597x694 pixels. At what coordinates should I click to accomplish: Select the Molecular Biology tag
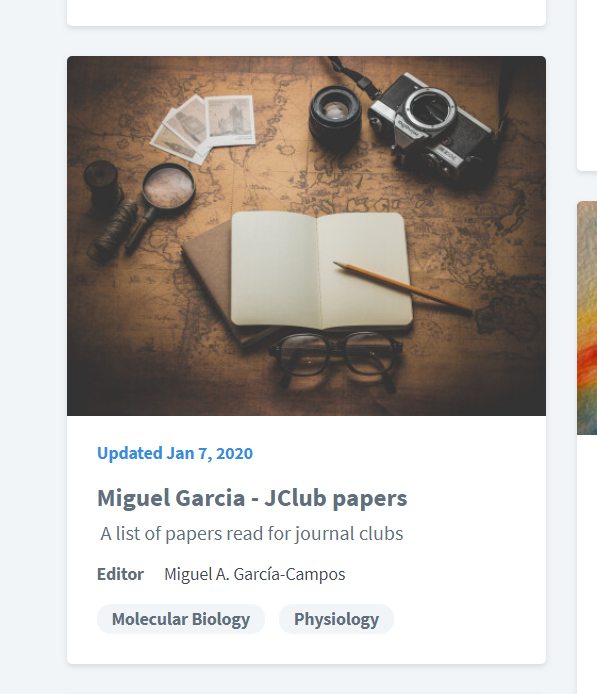[181, 619]
